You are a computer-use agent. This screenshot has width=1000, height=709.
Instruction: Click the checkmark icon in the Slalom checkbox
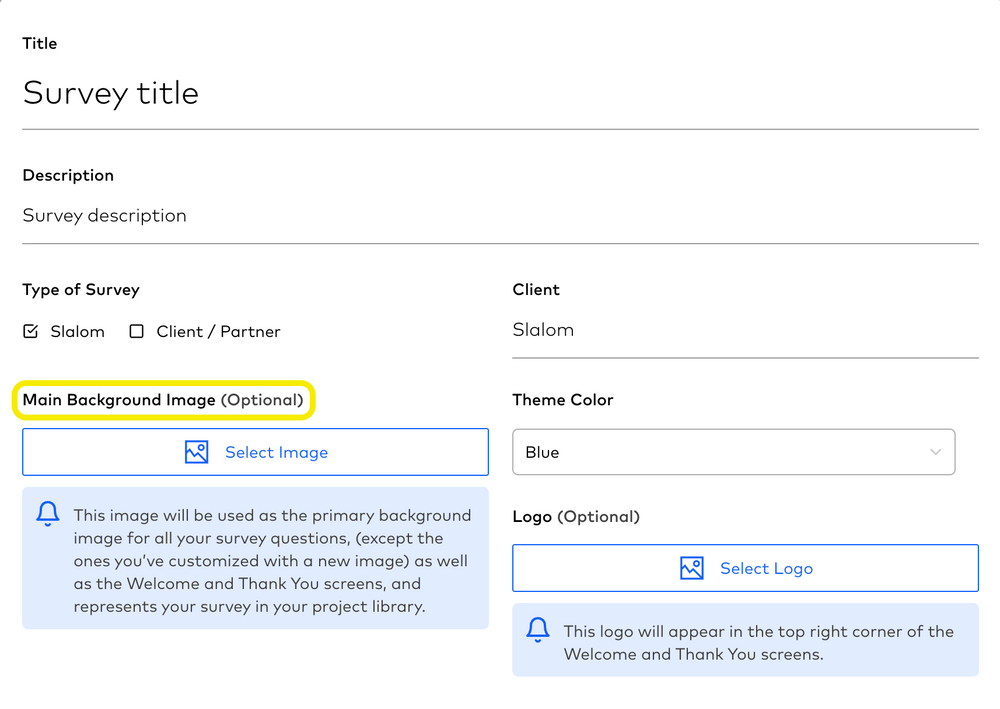pyautogui.click(x=30, y=330)
